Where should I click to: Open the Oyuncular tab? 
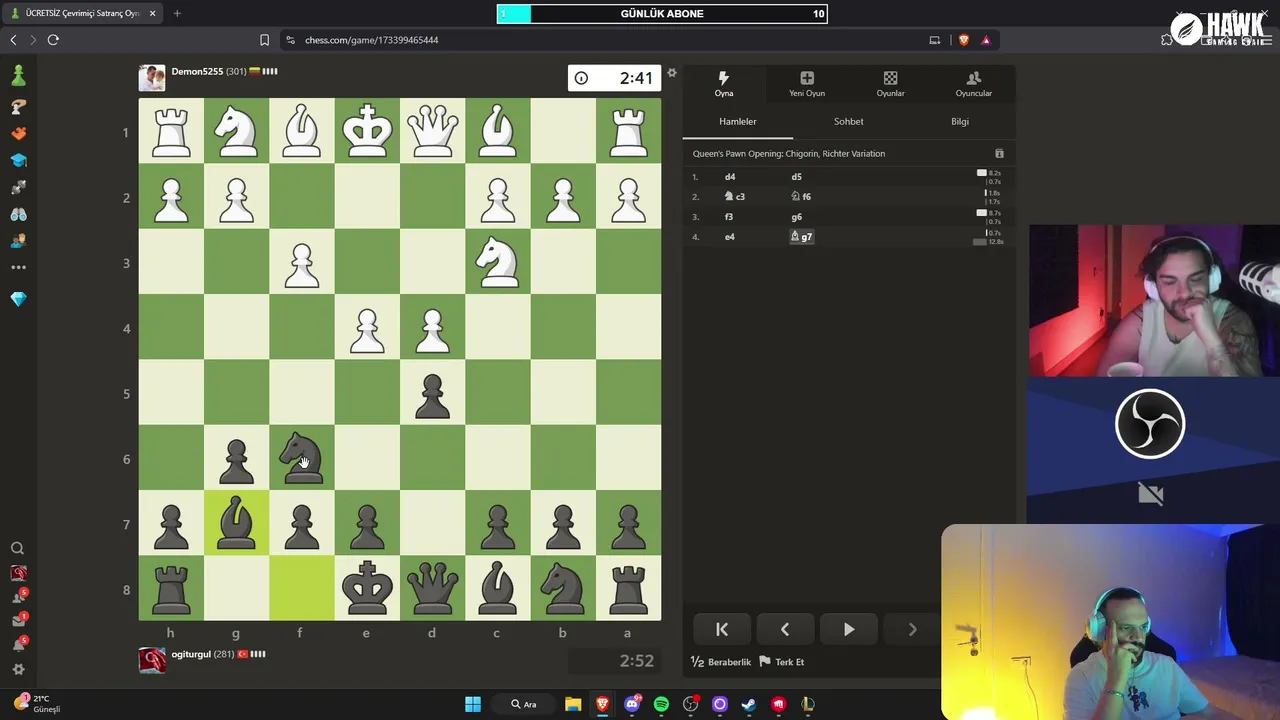[974, 84]
